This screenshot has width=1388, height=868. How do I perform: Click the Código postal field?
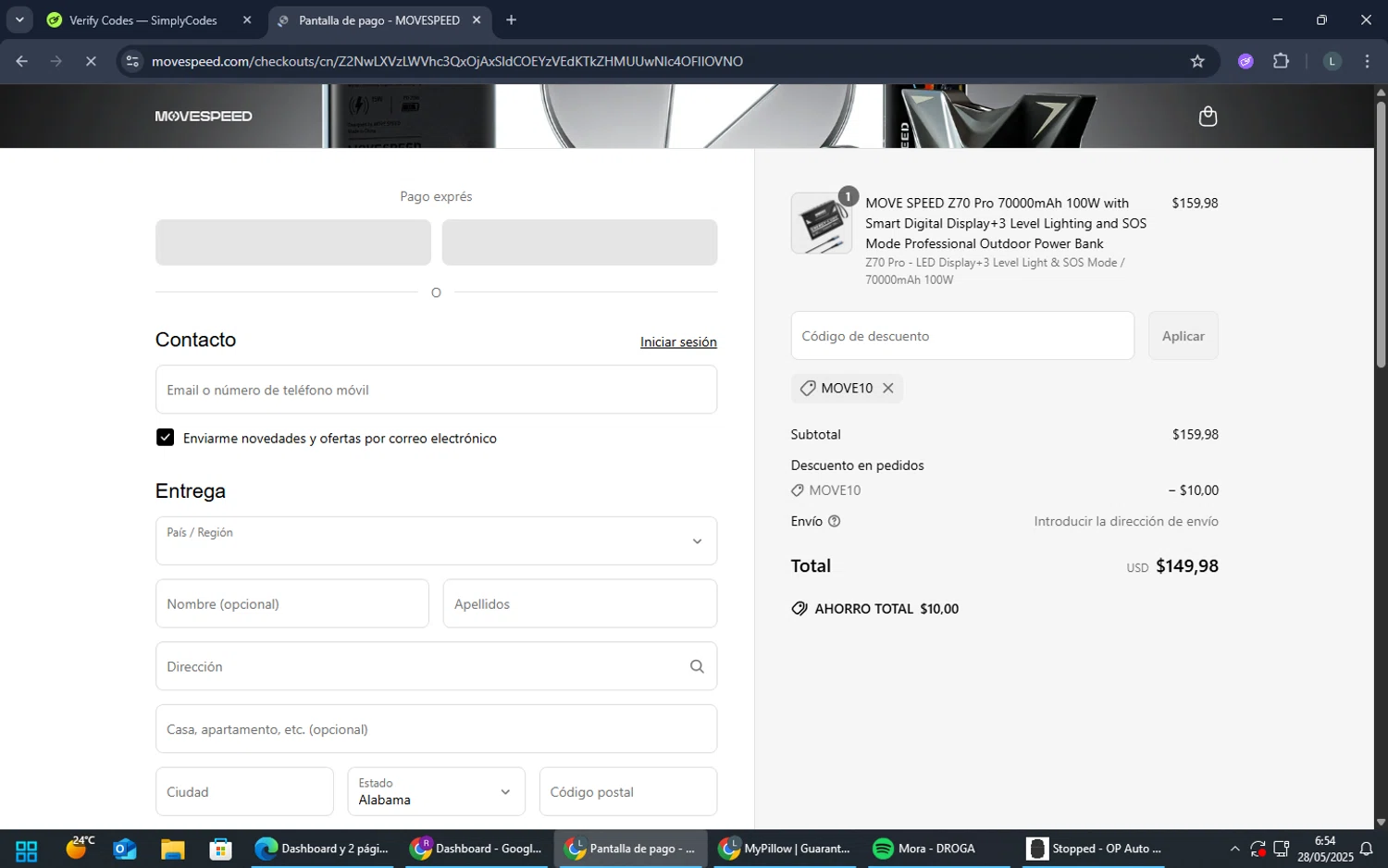628,792
